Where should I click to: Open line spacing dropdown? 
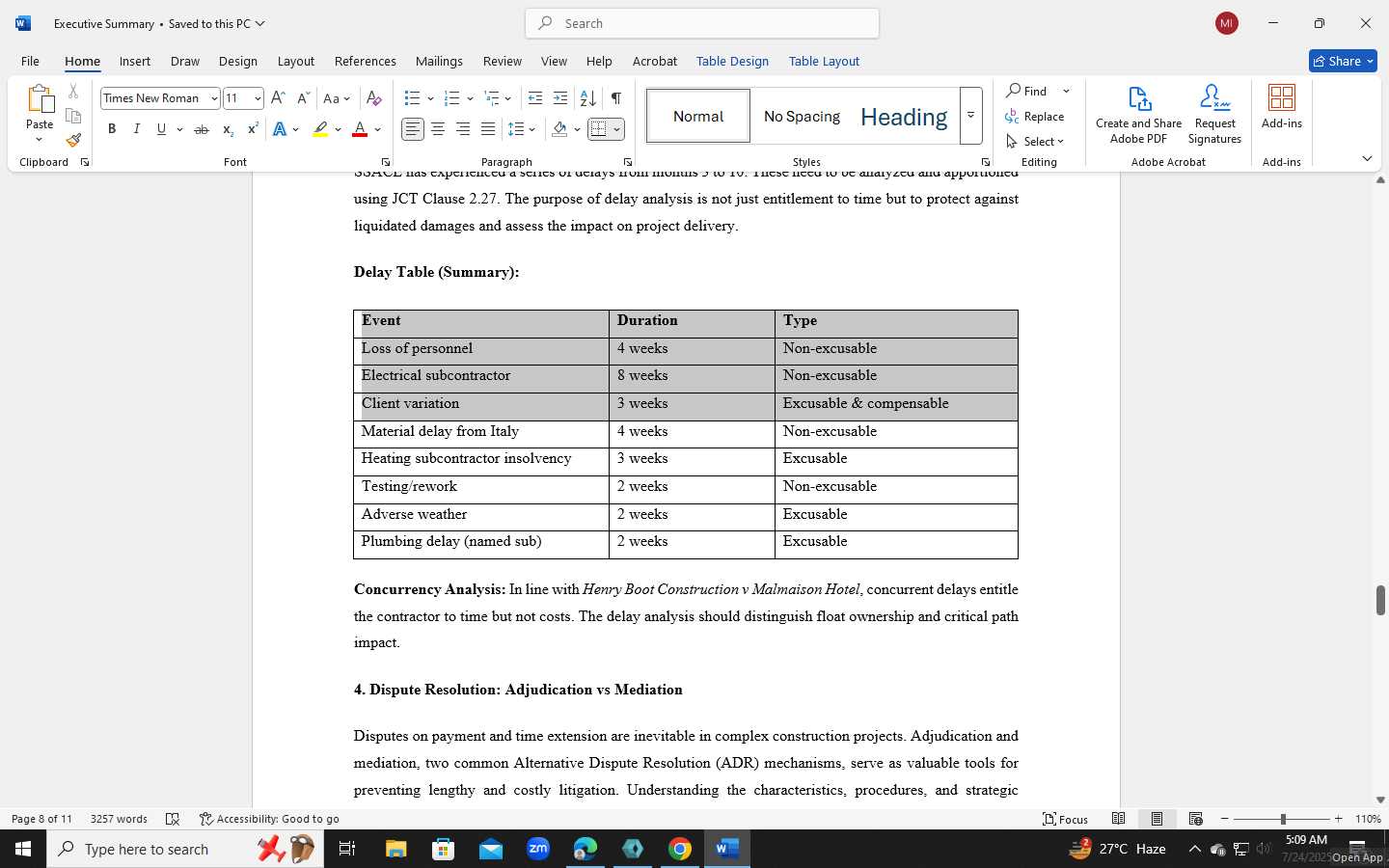tap(522, 129)
